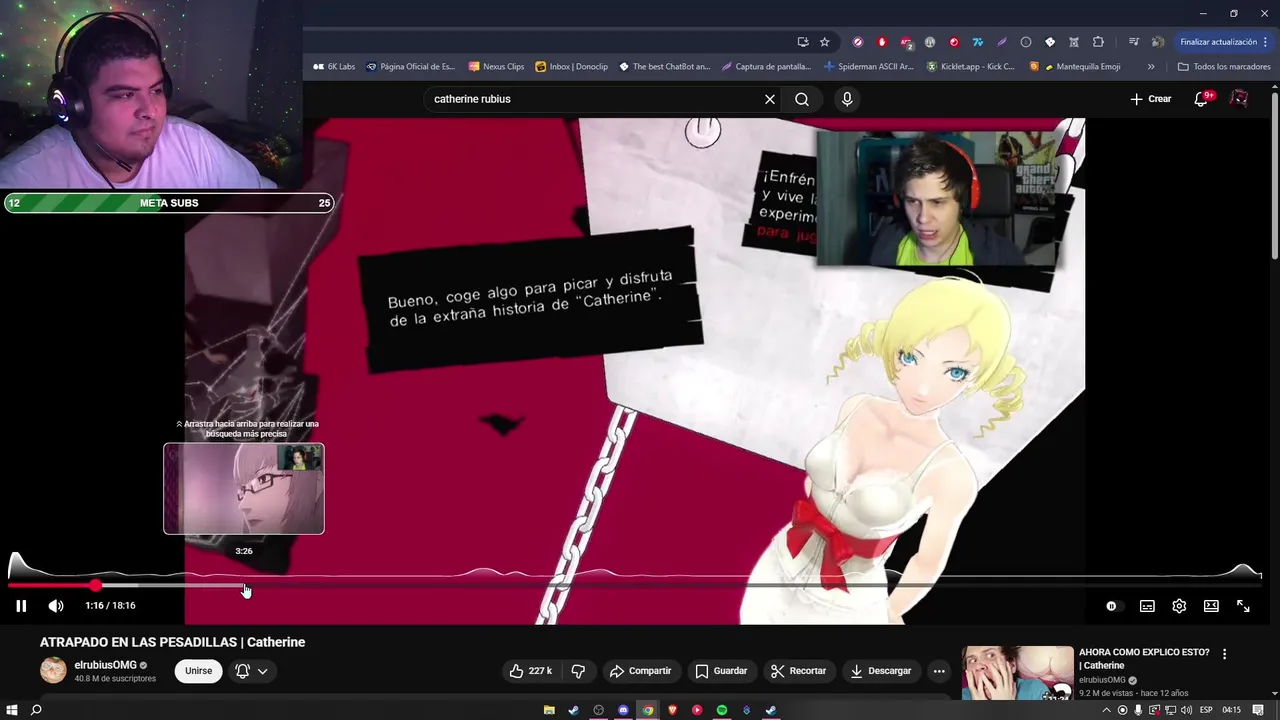Open the Chrome extensions puzzle icon
1280x720 pixels.
(1098, 42)
